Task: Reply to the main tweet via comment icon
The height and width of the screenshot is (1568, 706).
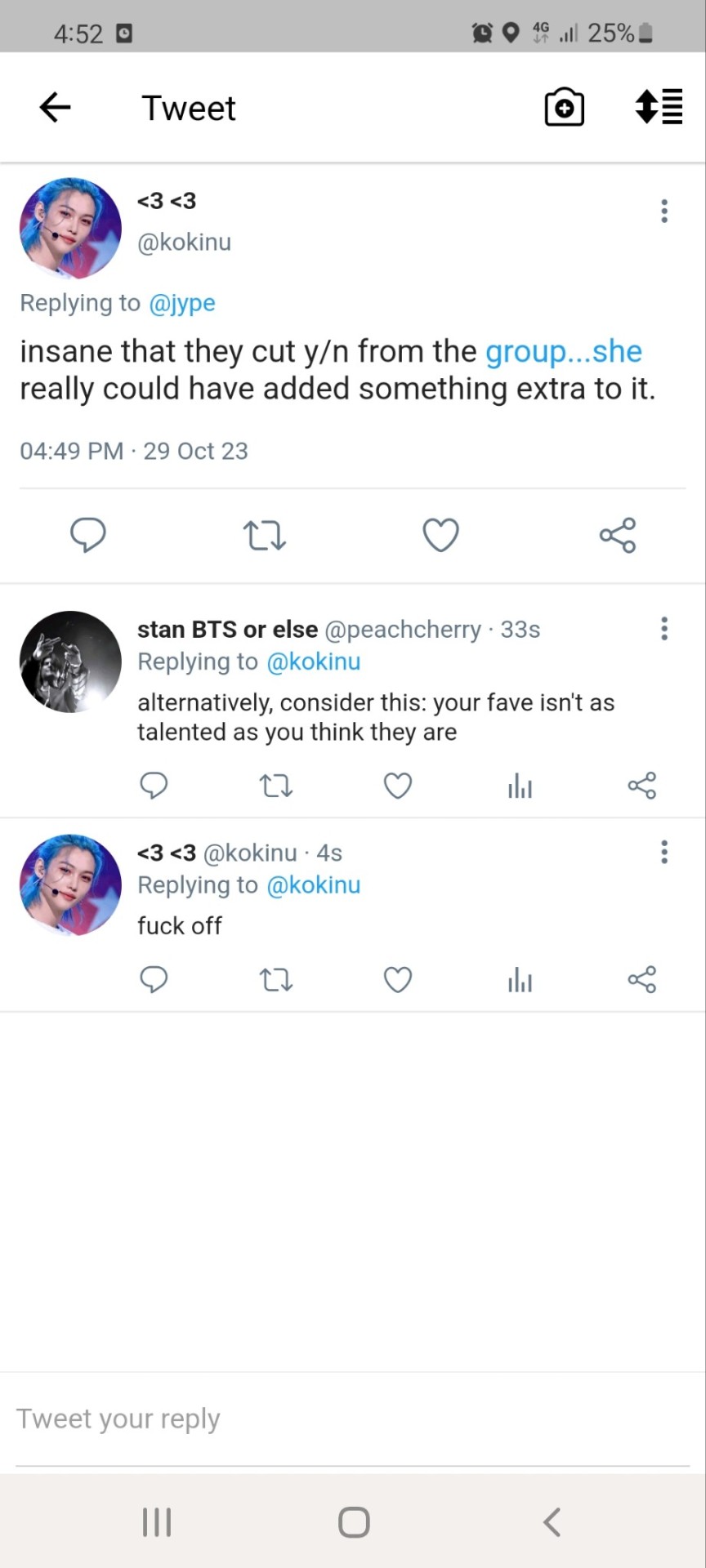Action: (88, 535)
